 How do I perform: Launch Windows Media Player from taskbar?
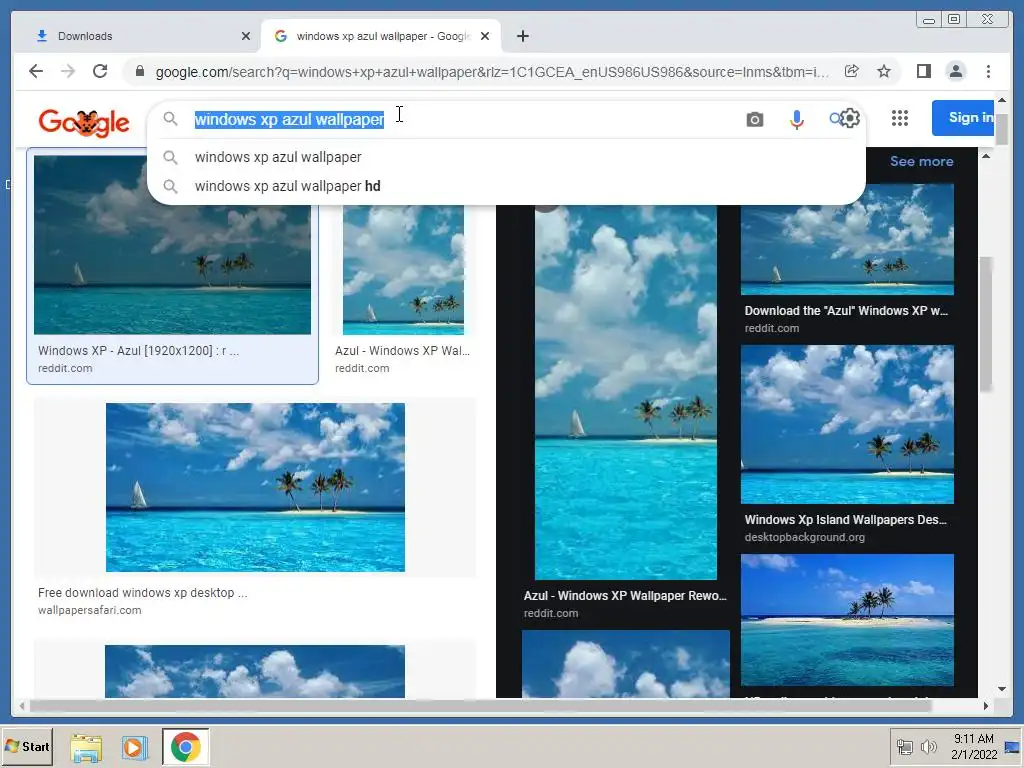point(135,747)
